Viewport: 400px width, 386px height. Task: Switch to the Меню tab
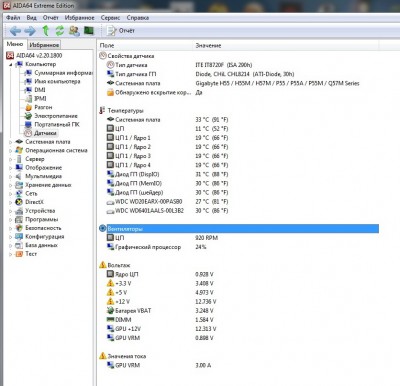coord(15,44)
